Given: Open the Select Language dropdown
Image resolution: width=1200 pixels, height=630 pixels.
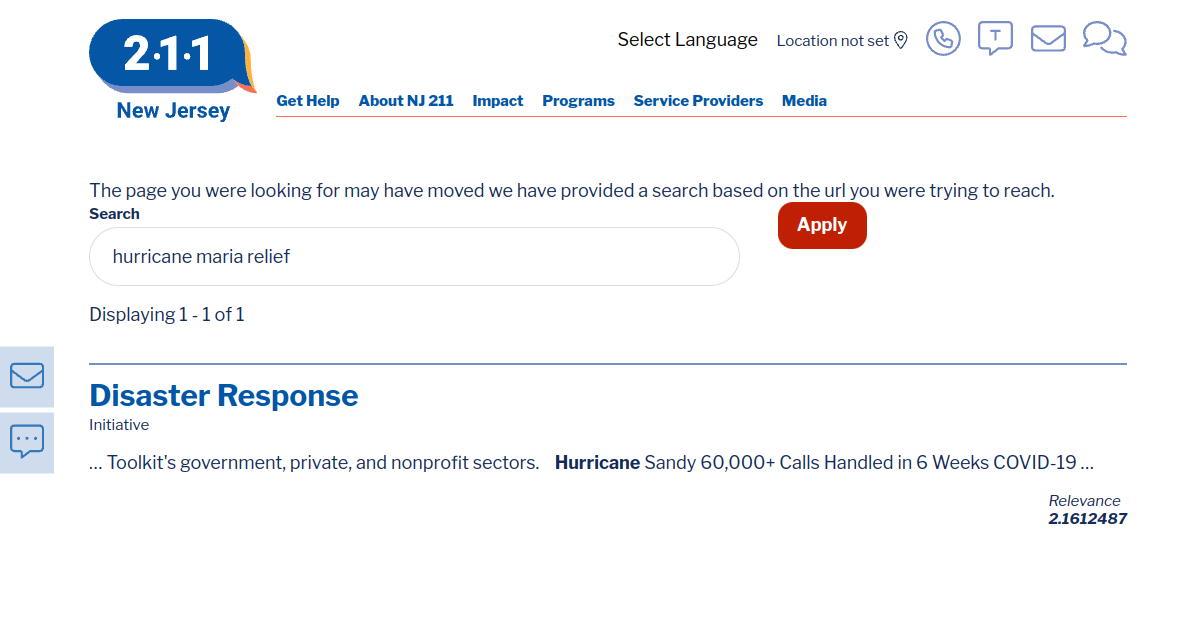Looking at the screenshot, I should pyautogui.click(x=687, y=40).
